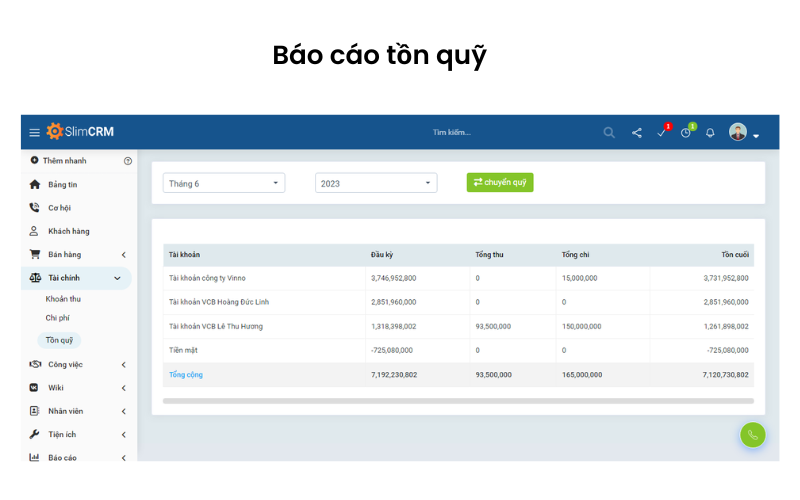
Task: Go to Bảng tin menu label
Action: [63, 184]
